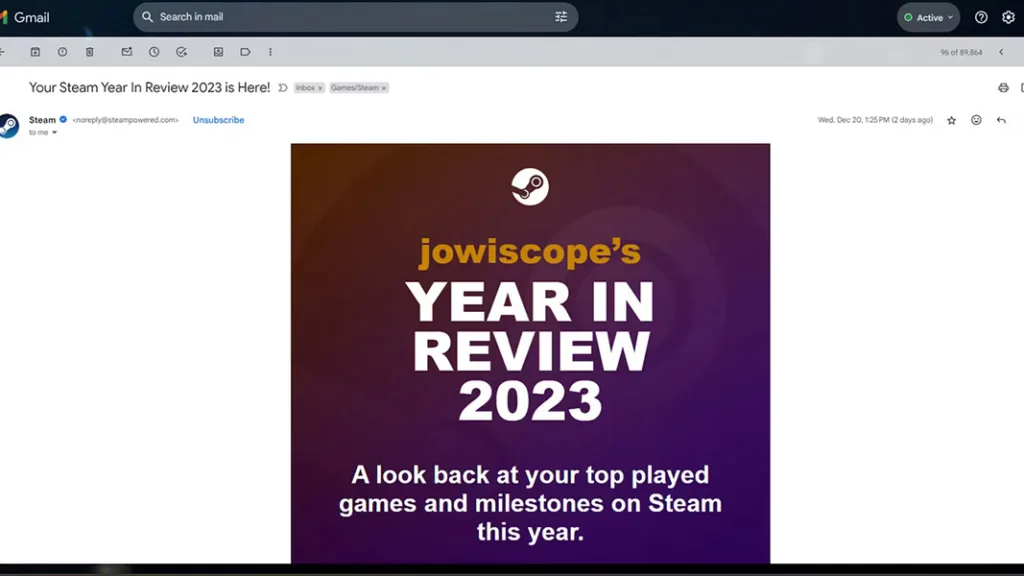
Task: Show search options filter icon
Action: (x=561, y=17)
